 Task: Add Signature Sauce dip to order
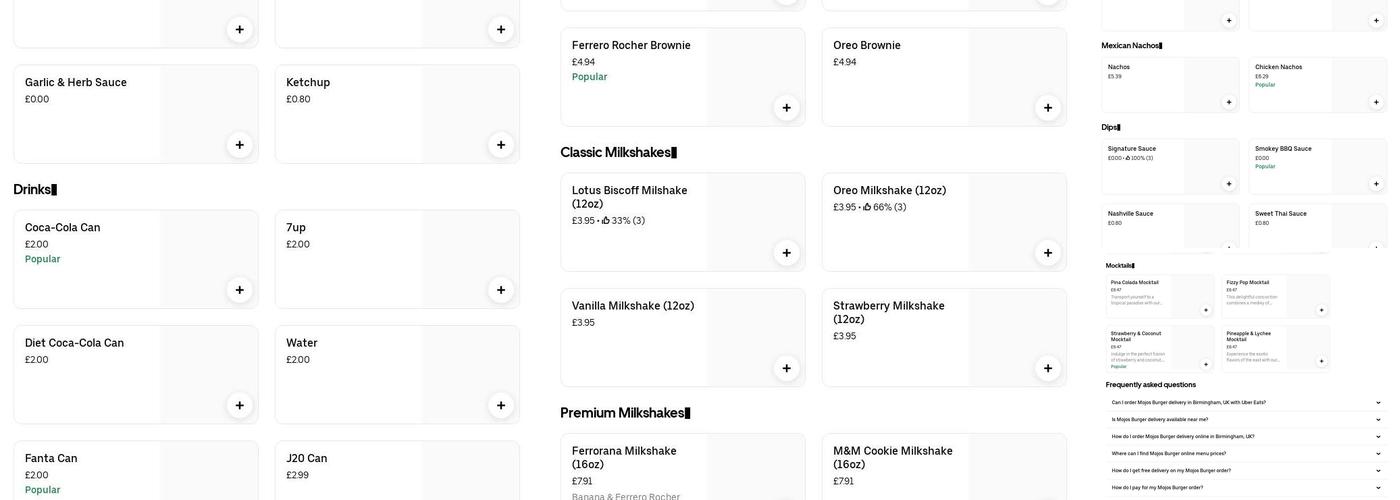coord(1229,184)
